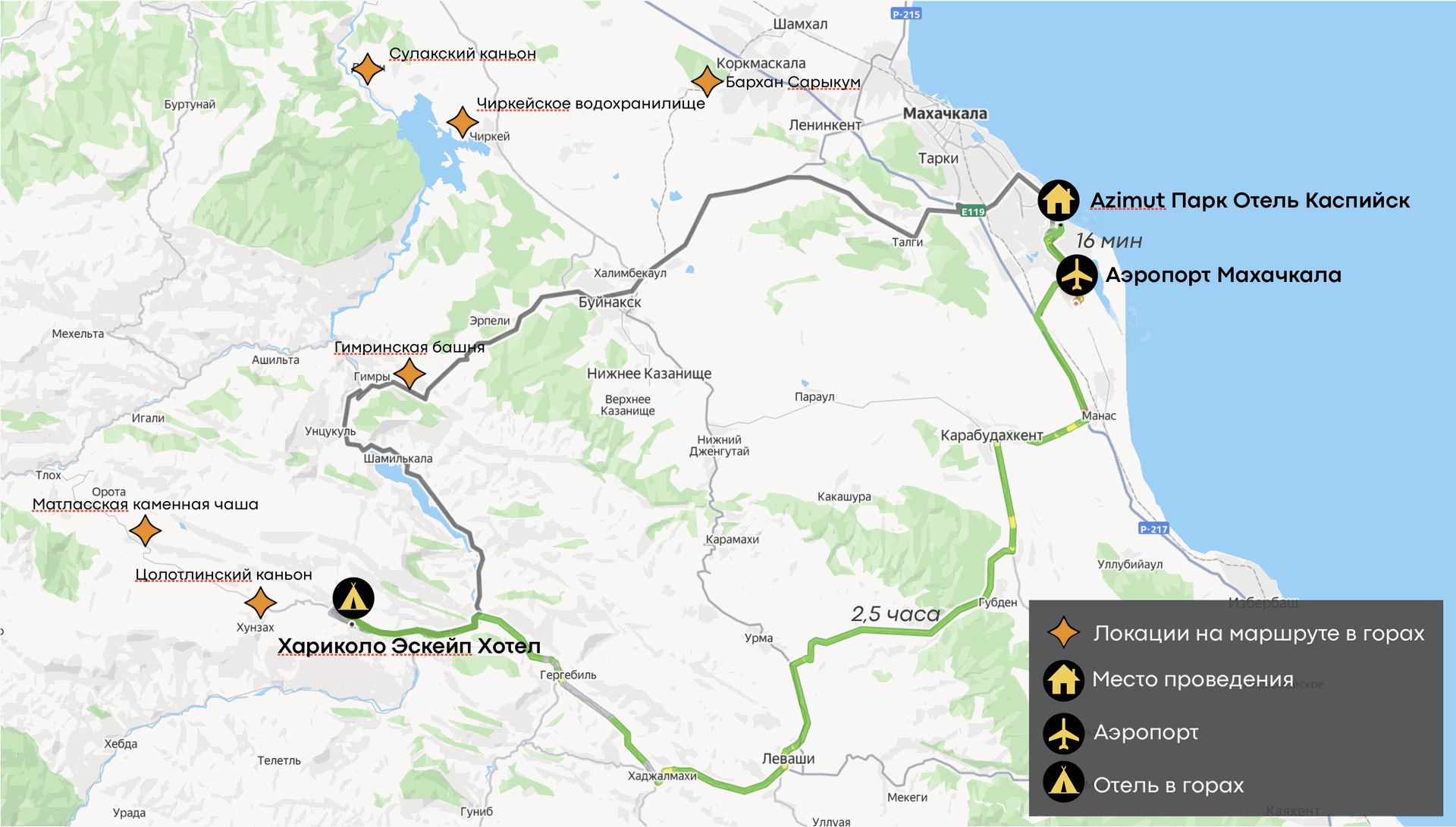
Task: Click the Сулакский каньон star marker
Action: coord(367,69)
